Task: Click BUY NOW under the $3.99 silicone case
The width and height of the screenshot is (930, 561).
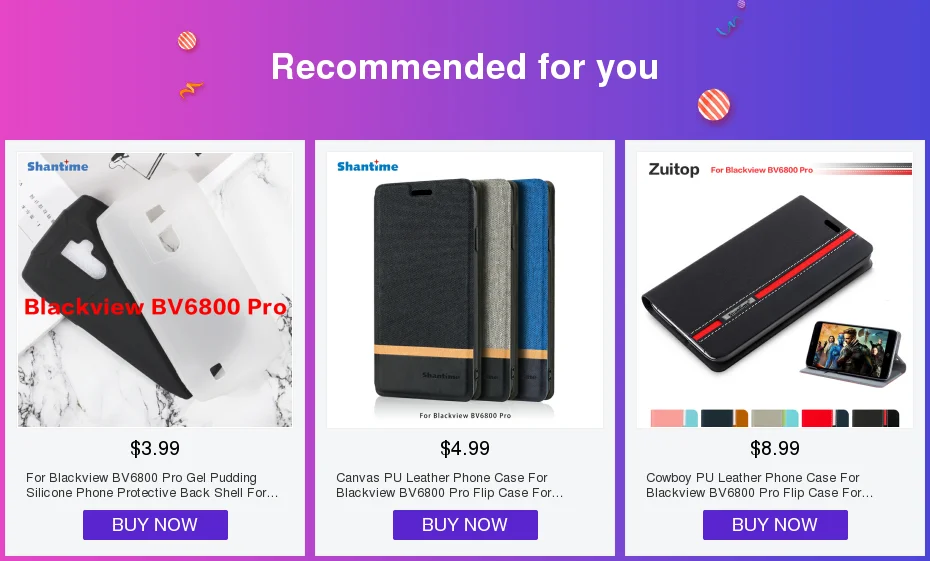Action: point(155,525)
